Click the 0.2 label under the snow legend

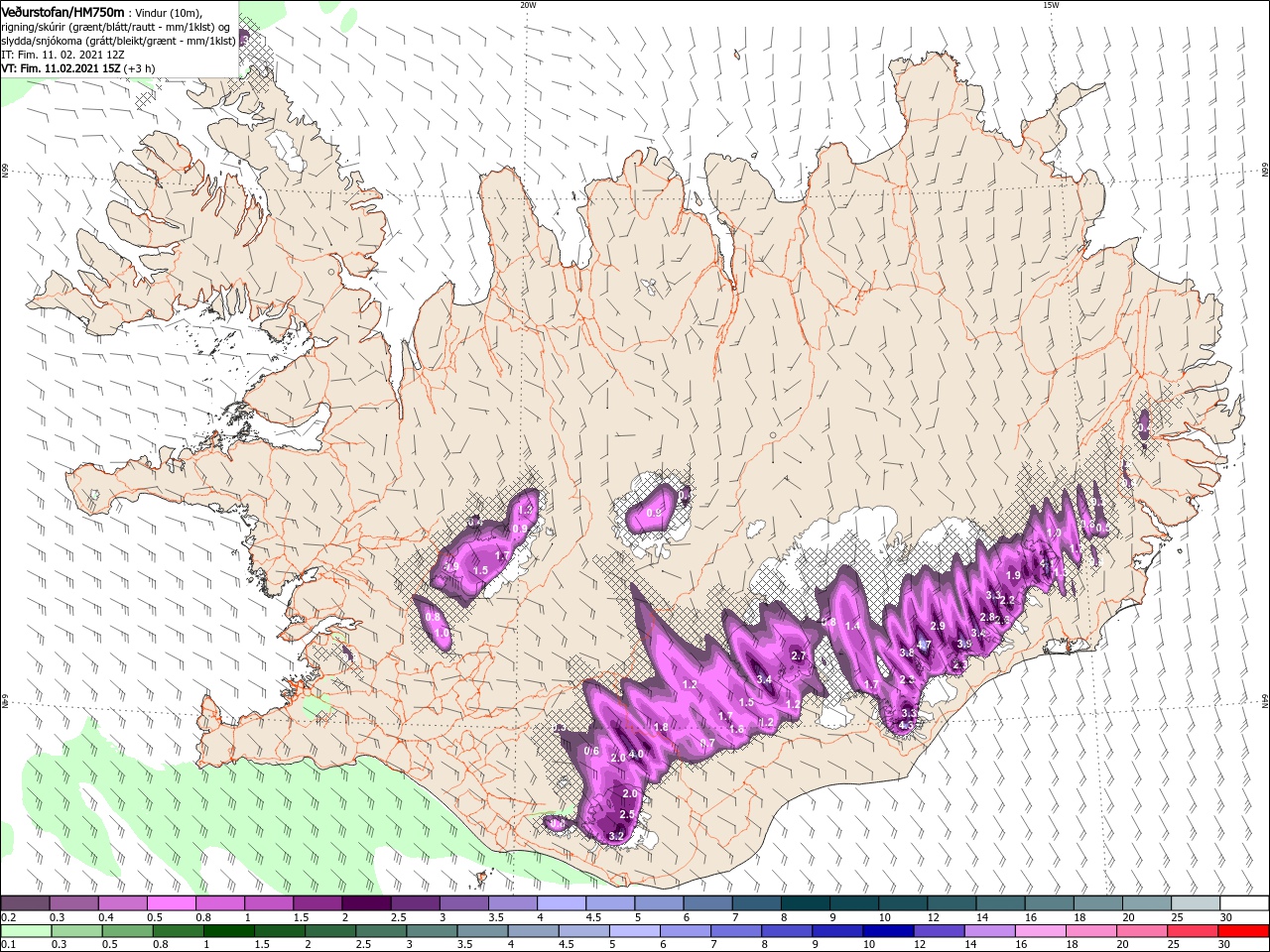pyautogui.click(x=8, y=917)
